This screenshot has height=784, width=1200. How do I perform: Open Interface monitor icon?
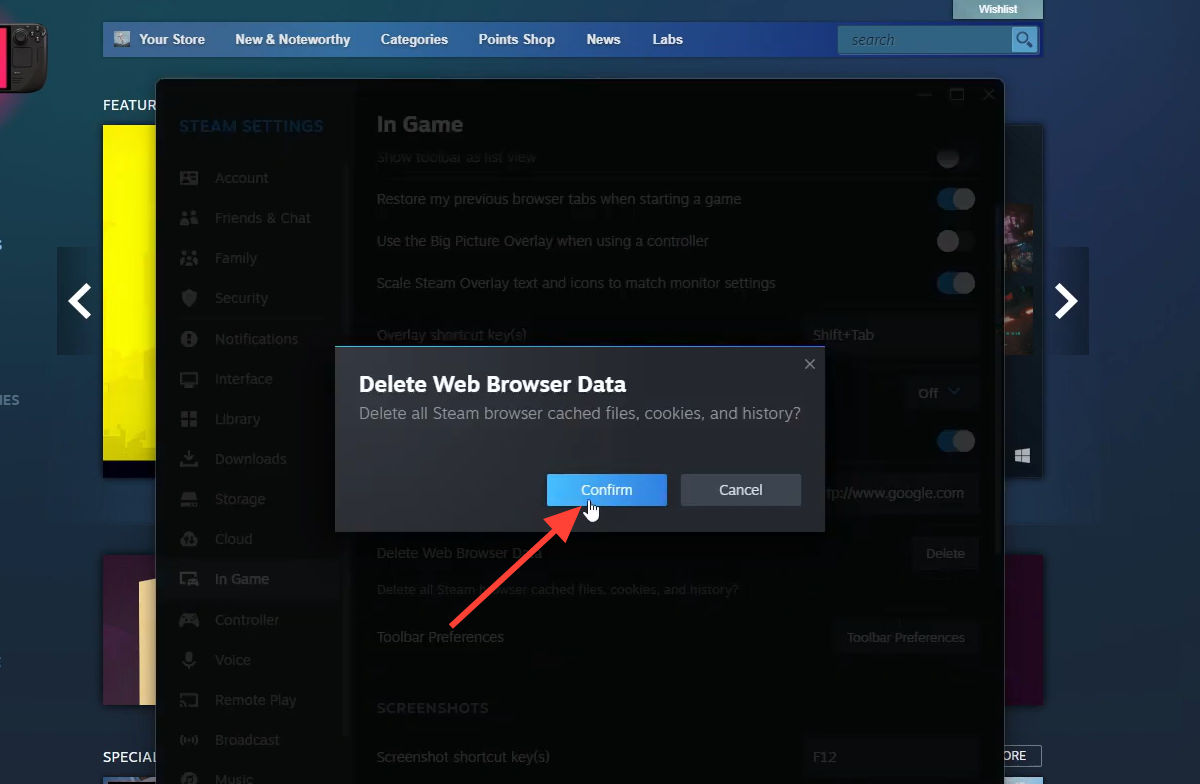(x=189, y=379)
